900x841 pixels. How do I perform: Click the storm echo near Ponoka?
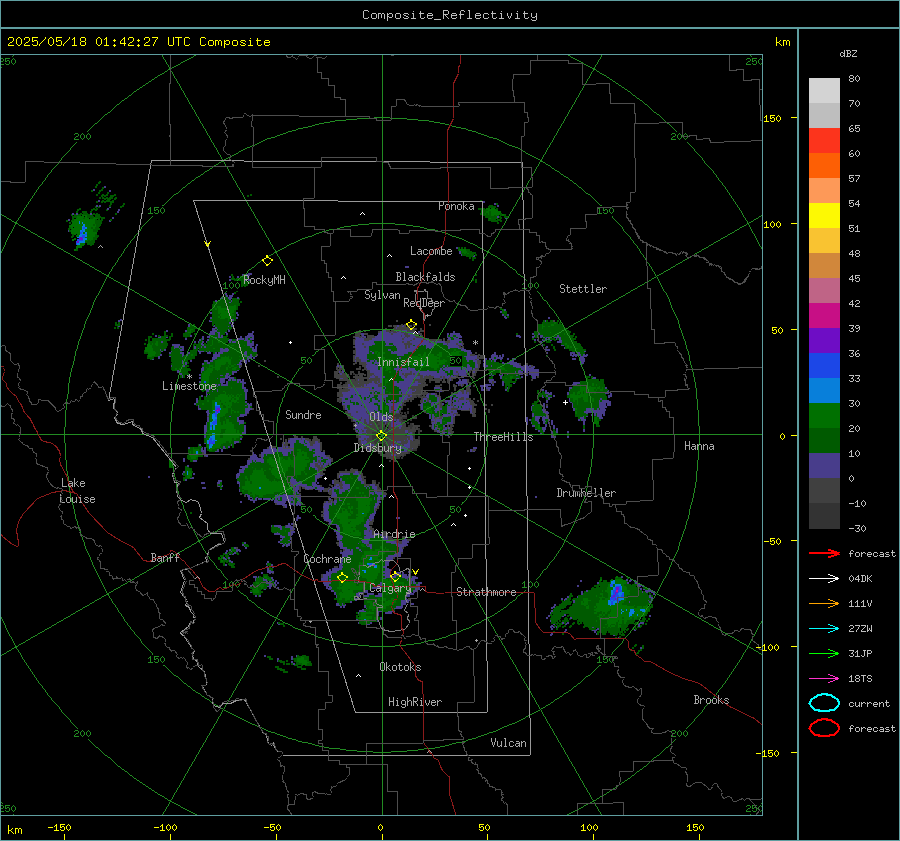[492, 214]
